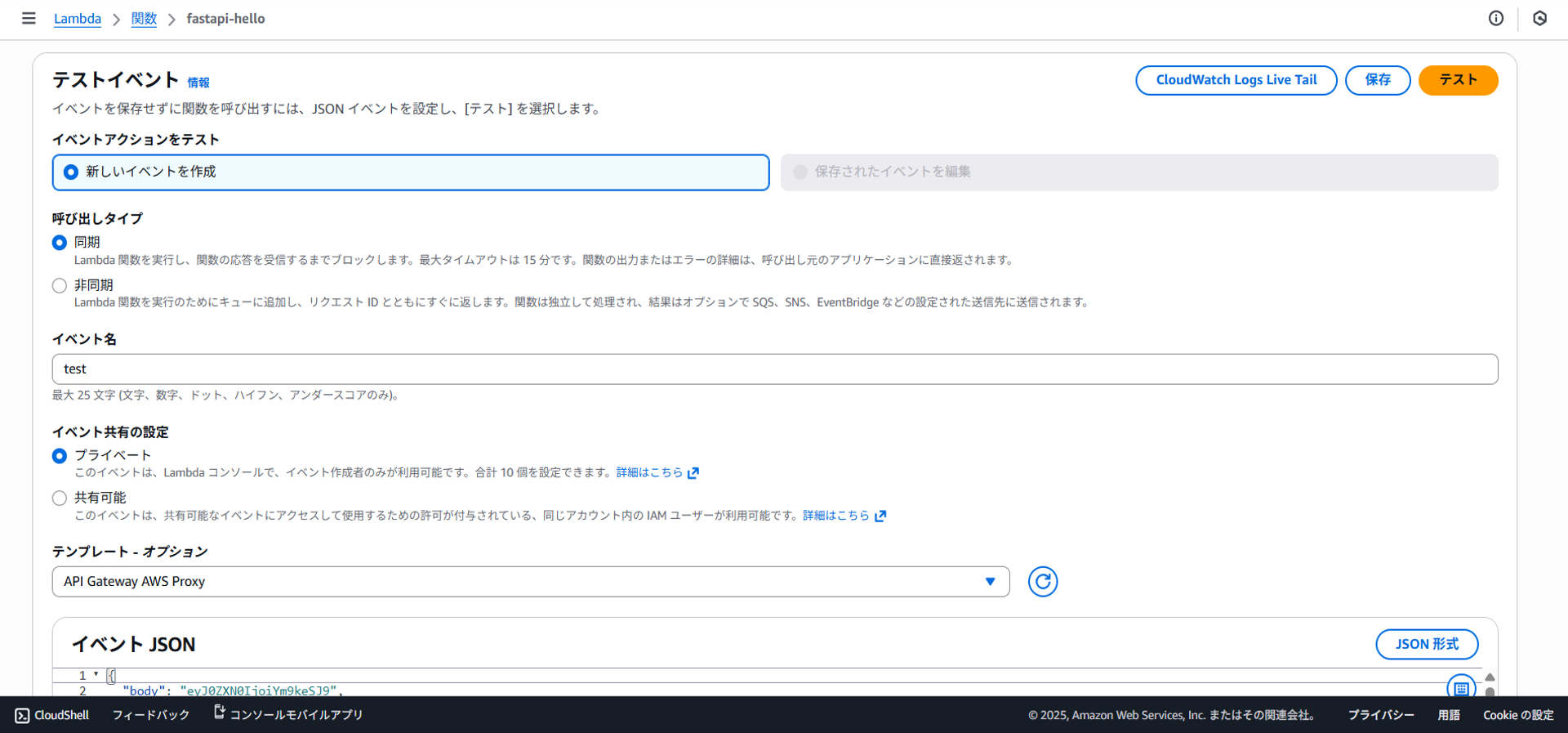Open the hamburger navigation menu
This screenshot has width=1568, height=733.
point(29,18)
